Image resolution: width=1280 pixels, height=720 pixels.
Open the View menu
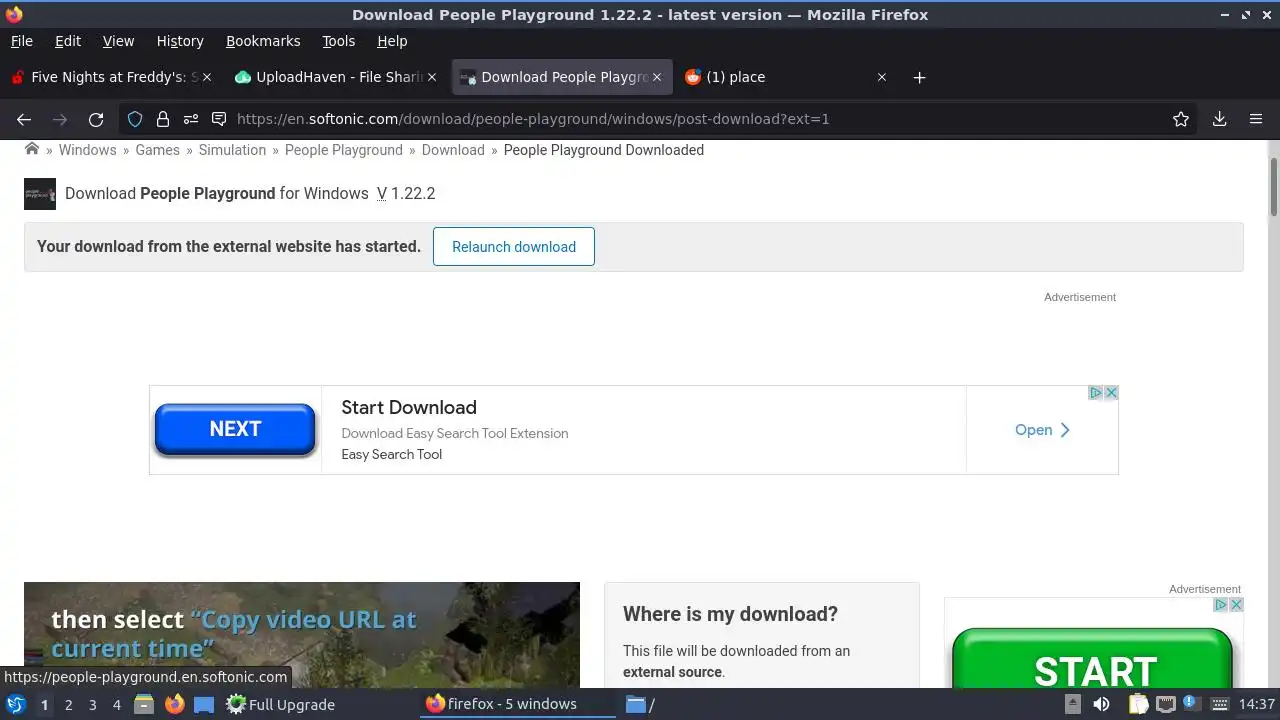(118, 41)
